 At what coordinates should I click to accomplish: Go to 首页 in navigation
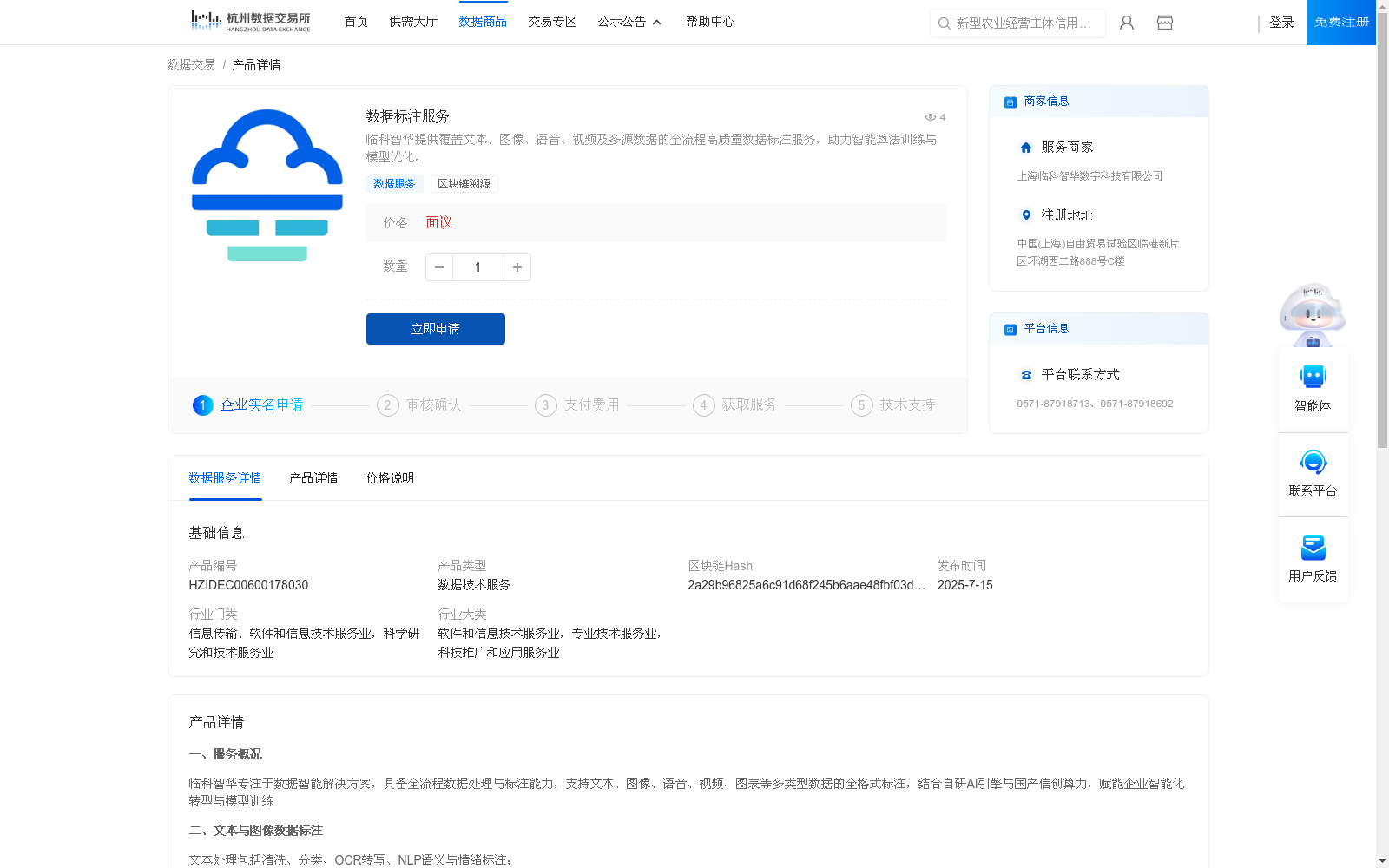[356, 22]
